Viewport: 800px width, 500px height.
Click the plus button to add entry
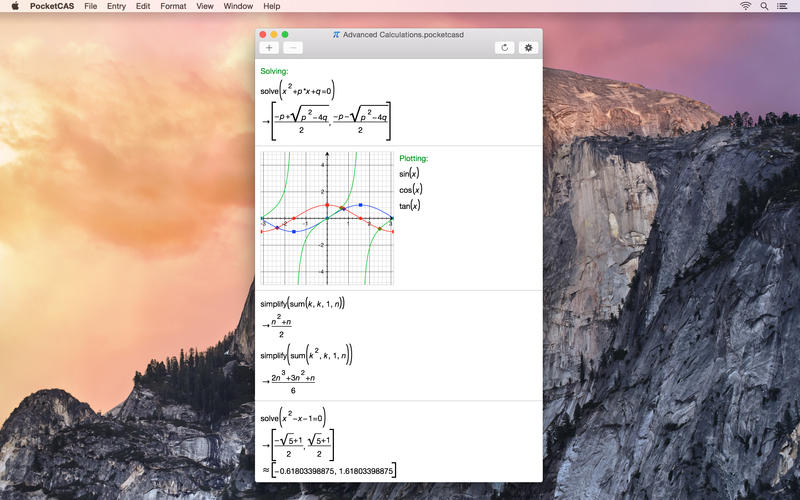(269, 47)
